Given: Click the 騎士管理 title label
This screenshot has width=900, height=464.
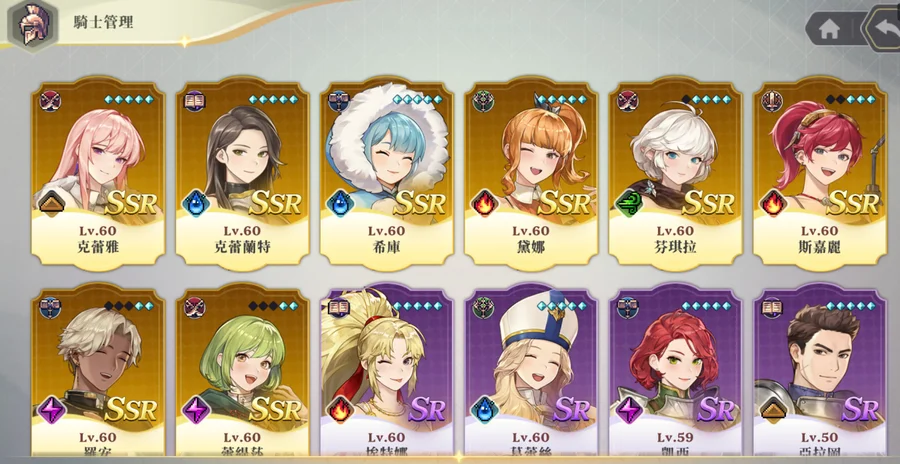Looking at the screenshot, I should [x=103, y=23].
